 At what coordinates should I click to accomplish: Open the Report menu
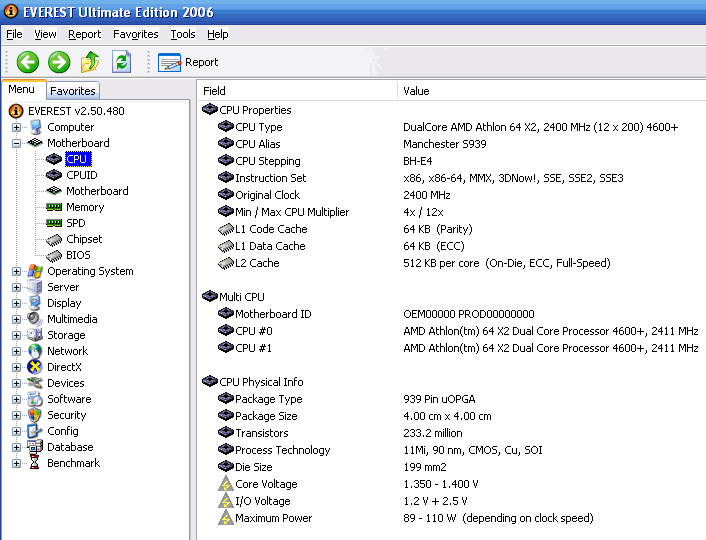pyautogui.click(x=85, y=34)
